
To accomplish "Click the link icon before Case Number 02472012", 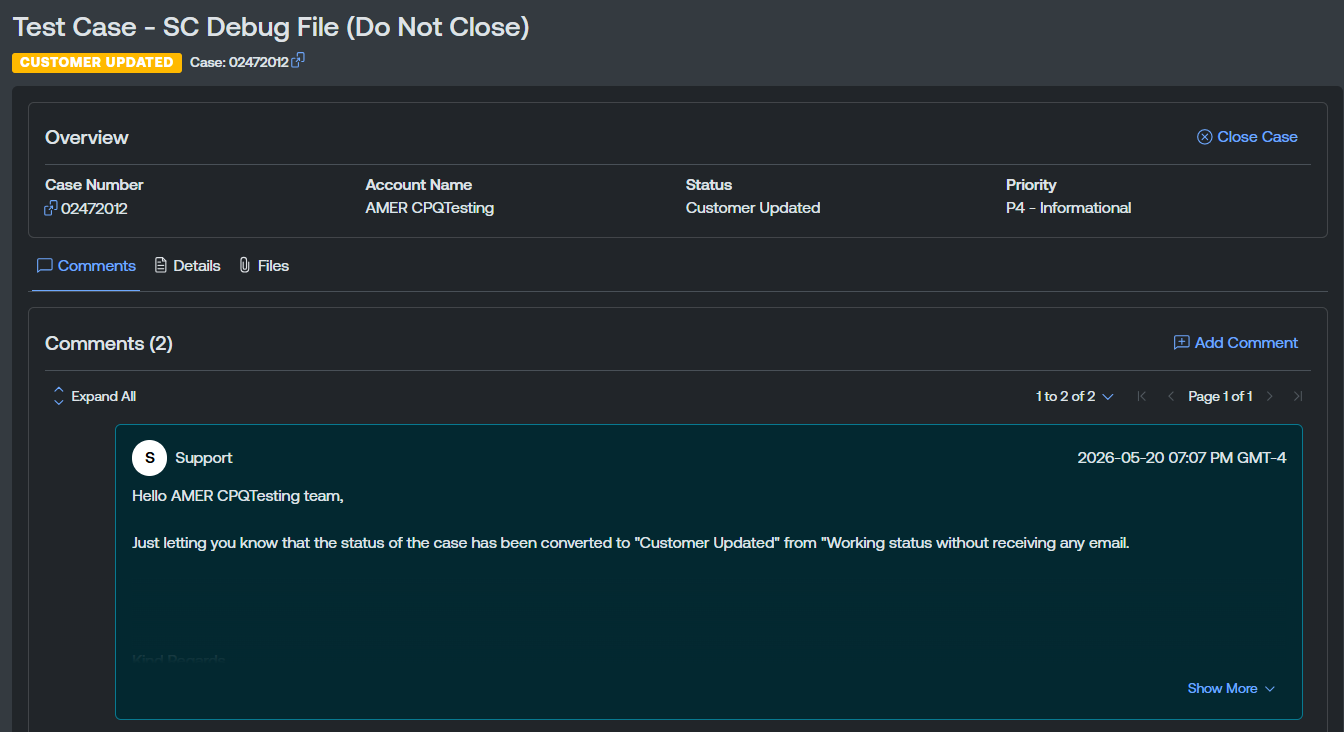I will 51,208.
